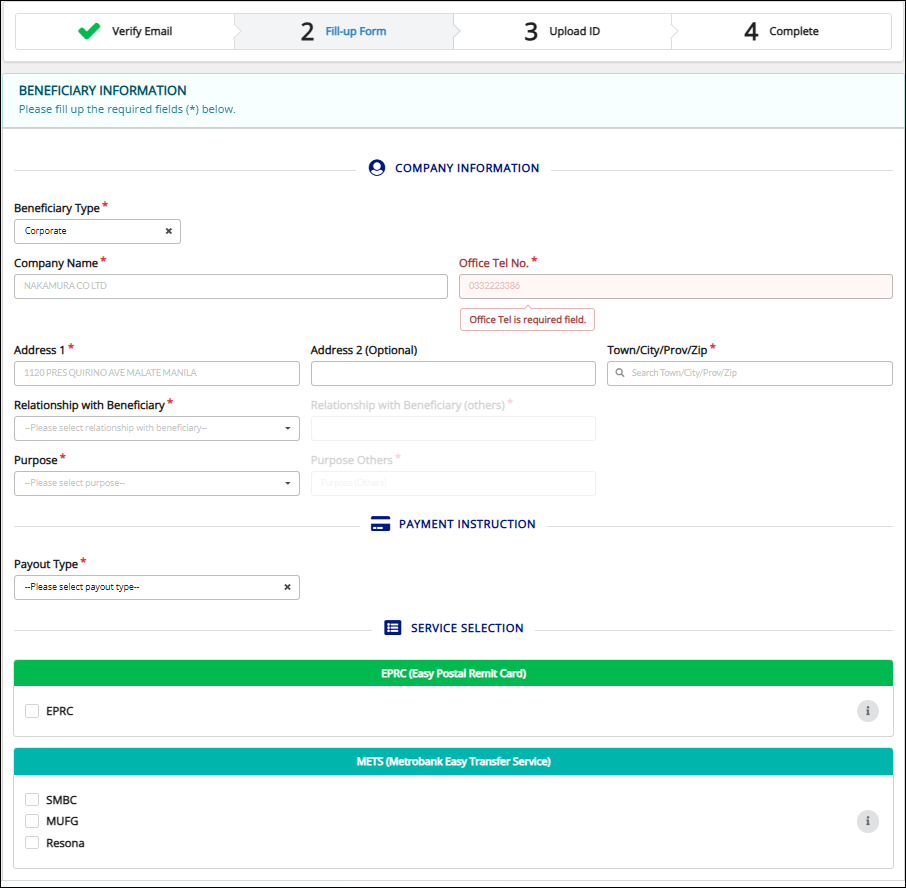Open Relationship with Beneficiary dropdown
Viewport: 906px width, 888px height.
coord(157,428)
